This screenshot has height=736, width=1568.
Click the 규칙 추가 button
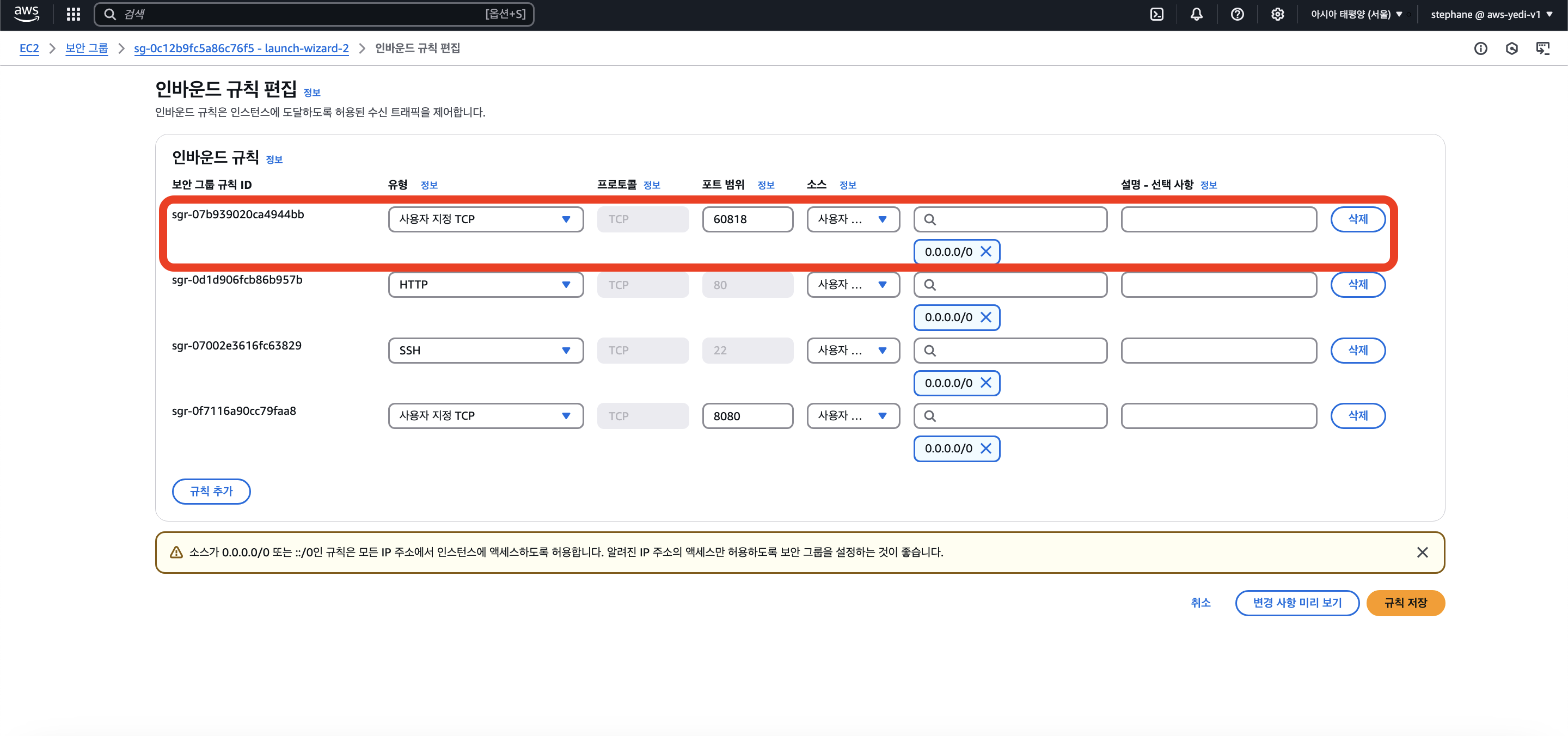[x=211, y=491]
